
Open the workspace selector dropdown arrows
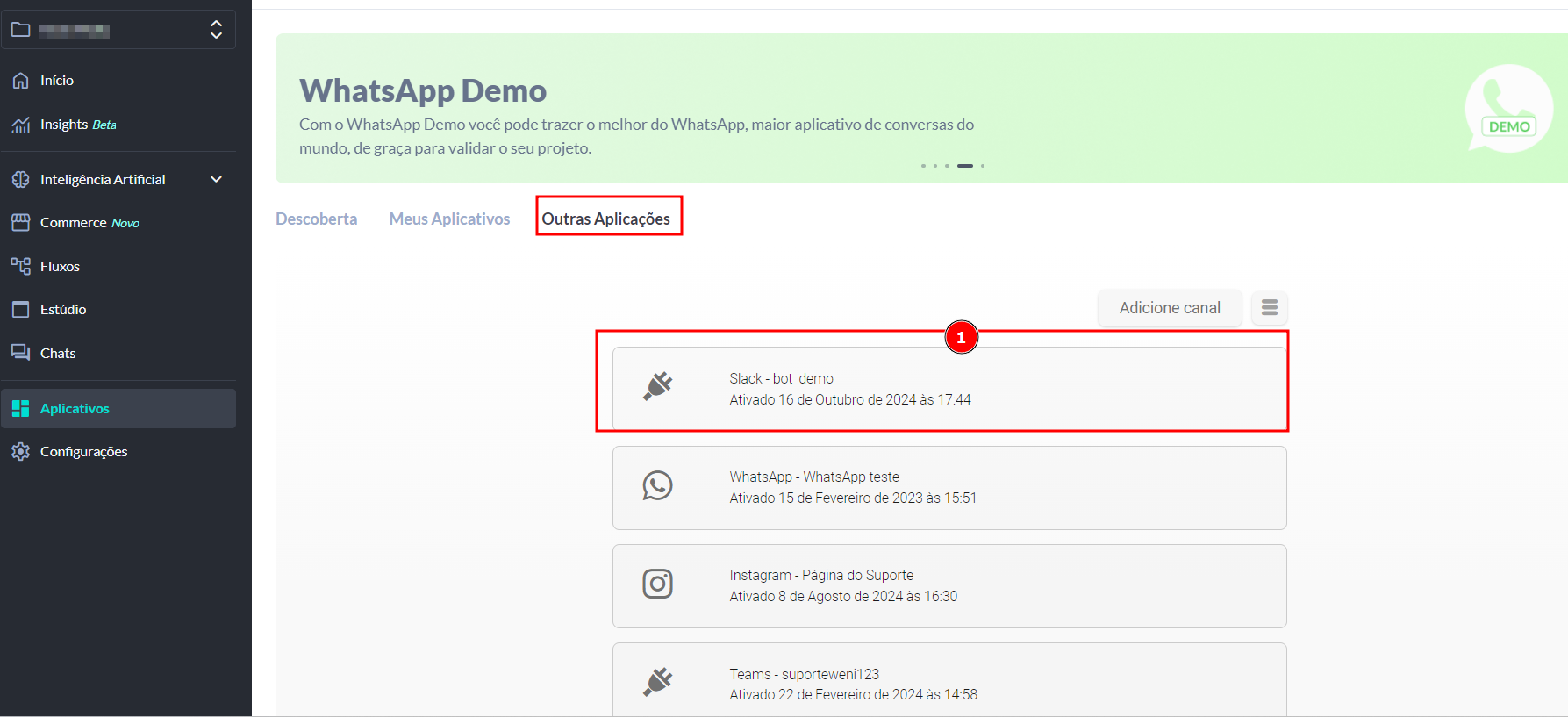coord(216,30)
